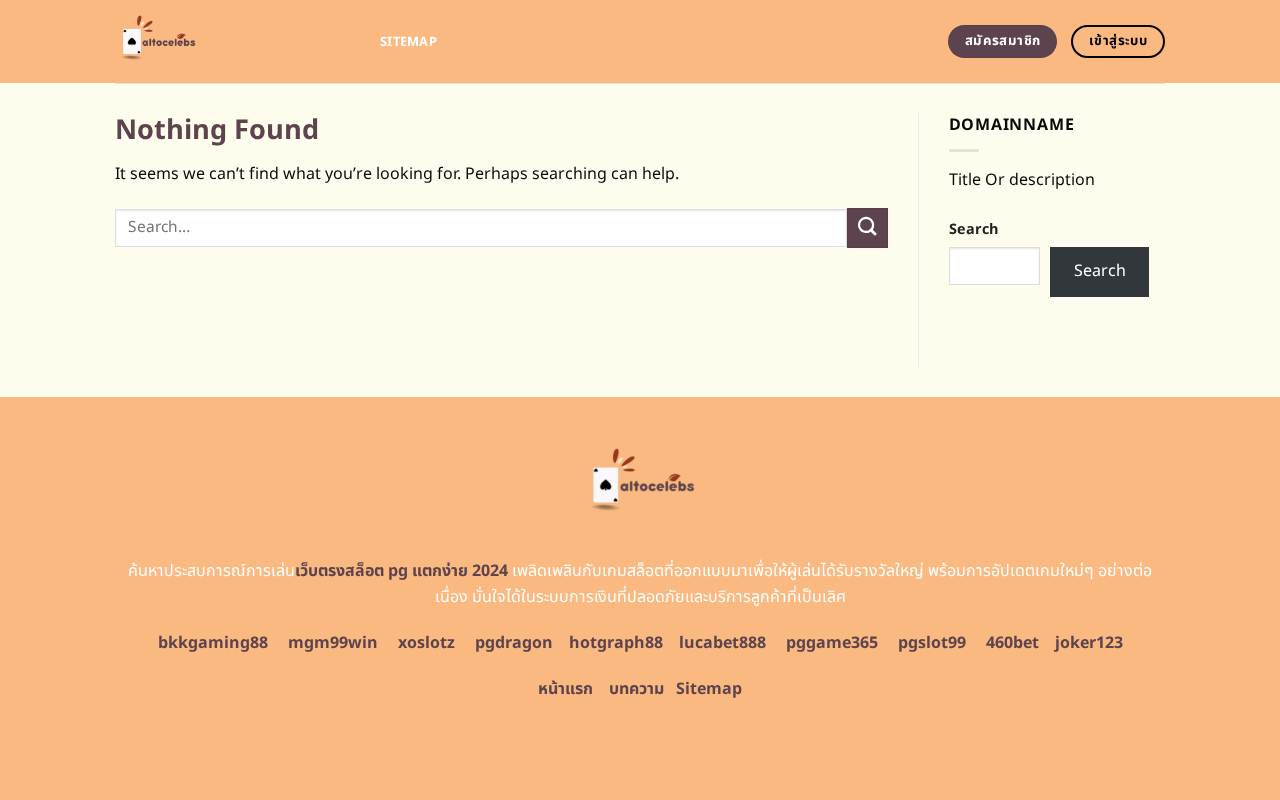This screenshot has width=1280, height=800.
Task: Open the lucabet888 footer link
Action: [722, 642]
